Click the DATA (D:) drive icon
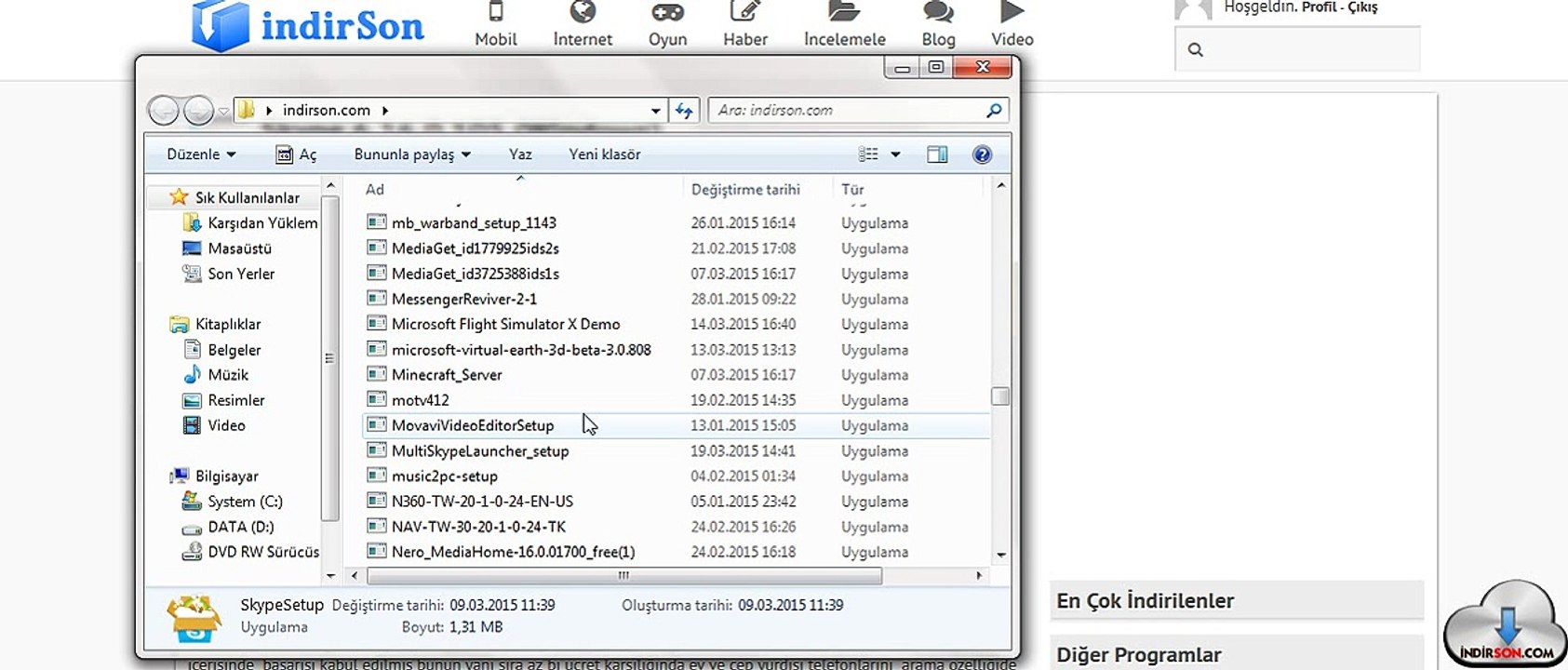This screenshot has width=1568, height=670. 192,528
